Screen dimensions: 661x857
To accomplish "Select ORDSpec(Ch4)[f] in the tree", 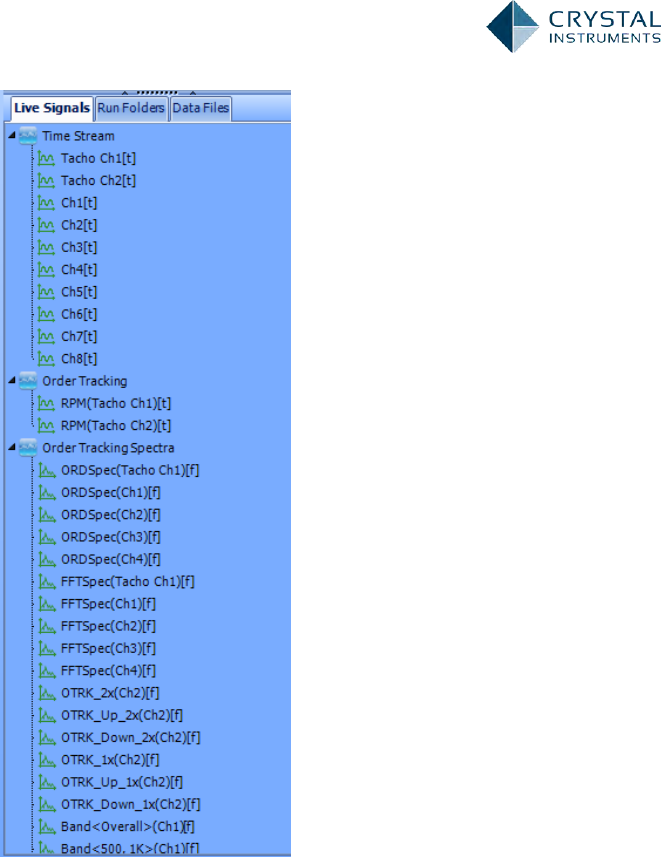I will pyautogui.click(x=111, y=560).
